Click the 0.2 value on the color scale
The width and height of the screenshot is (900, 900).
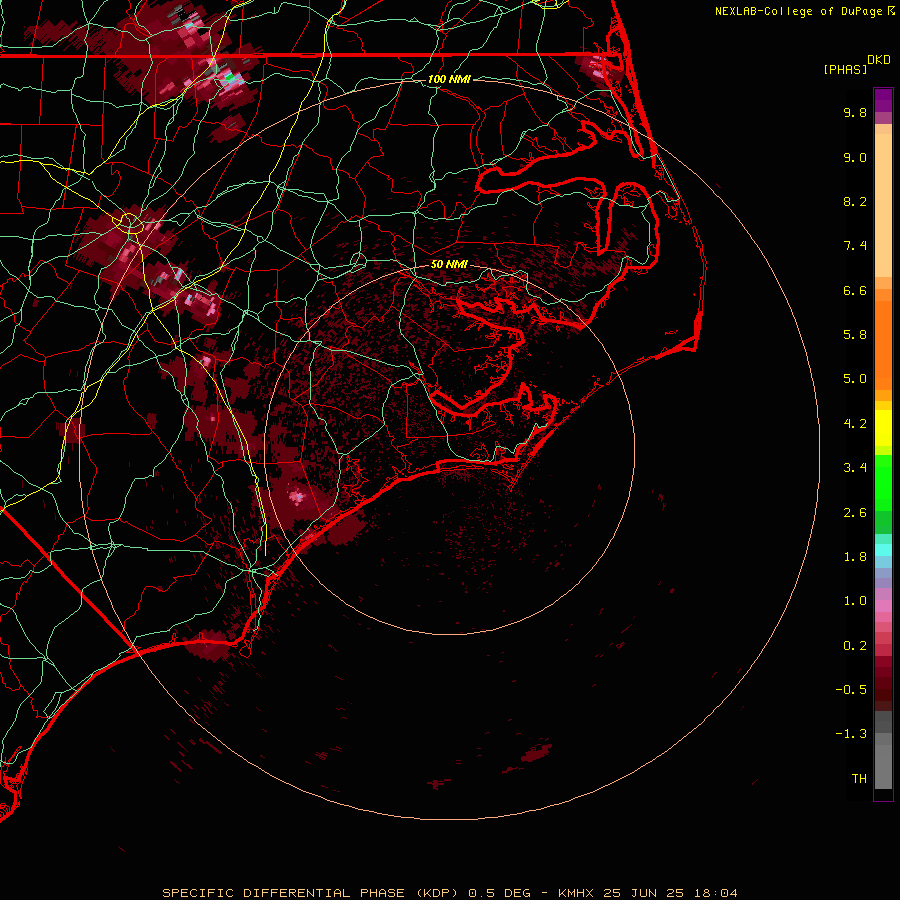[x=855, y=646]
